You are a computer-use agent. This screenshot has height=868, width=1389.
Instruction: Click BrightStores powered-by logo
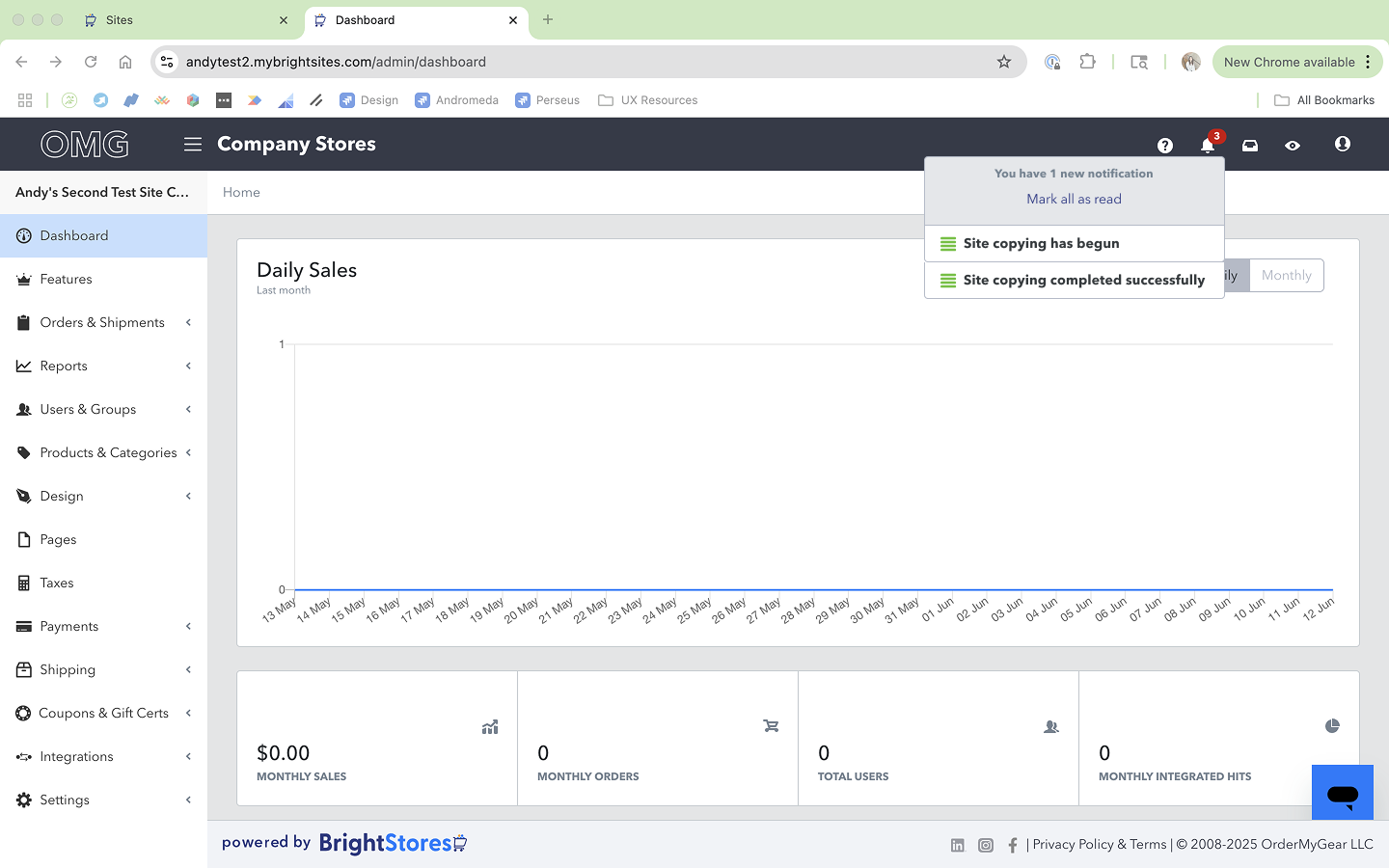click(394, 843)
